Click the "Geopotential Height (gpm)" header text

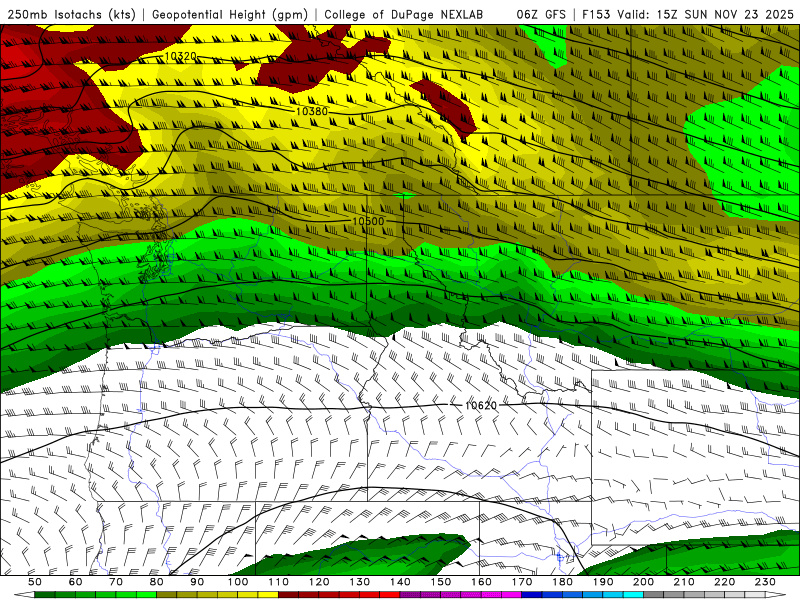(230, 14)
